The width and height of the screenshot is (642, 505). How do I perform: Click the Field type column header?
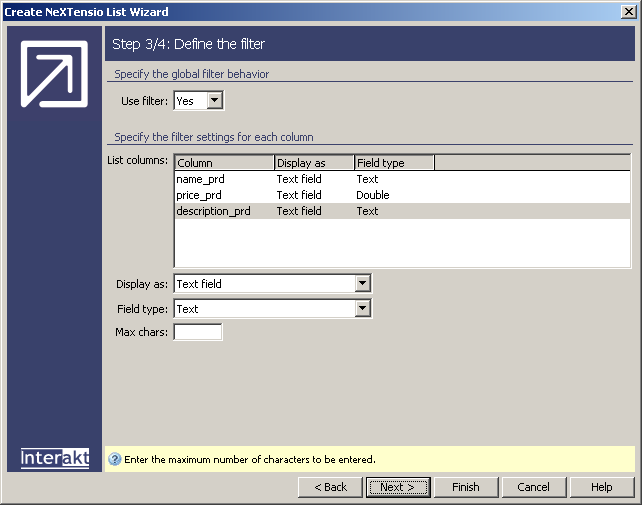[x=394, y=163]
